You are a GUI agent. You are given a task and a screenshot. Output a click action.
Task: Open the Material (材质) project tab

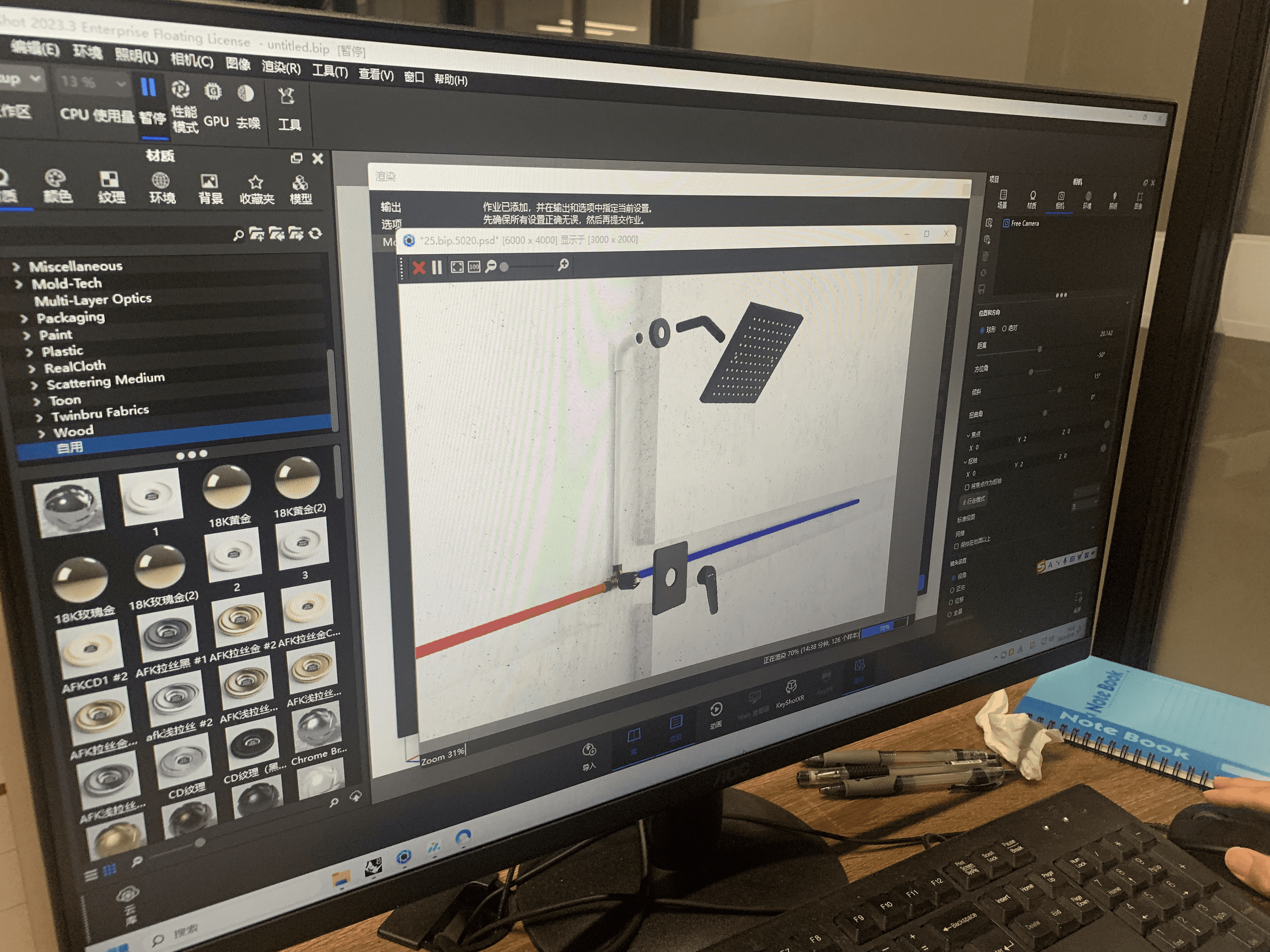pyautogui.click(x=1032, y=200)
